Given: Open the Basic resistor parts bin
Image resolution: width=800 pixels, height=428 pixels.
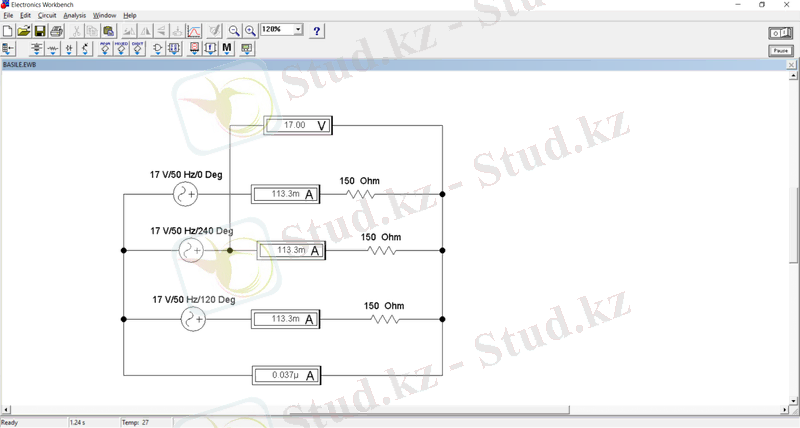Looking at the screenshot, I should (53, 48).
